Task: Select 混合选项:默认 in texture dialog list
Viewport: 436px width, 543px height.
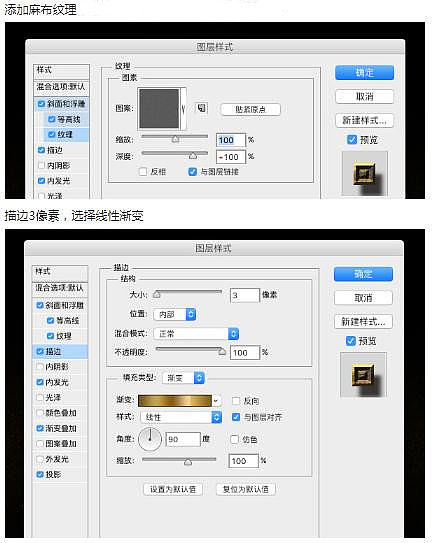Action: coord(61,87)
